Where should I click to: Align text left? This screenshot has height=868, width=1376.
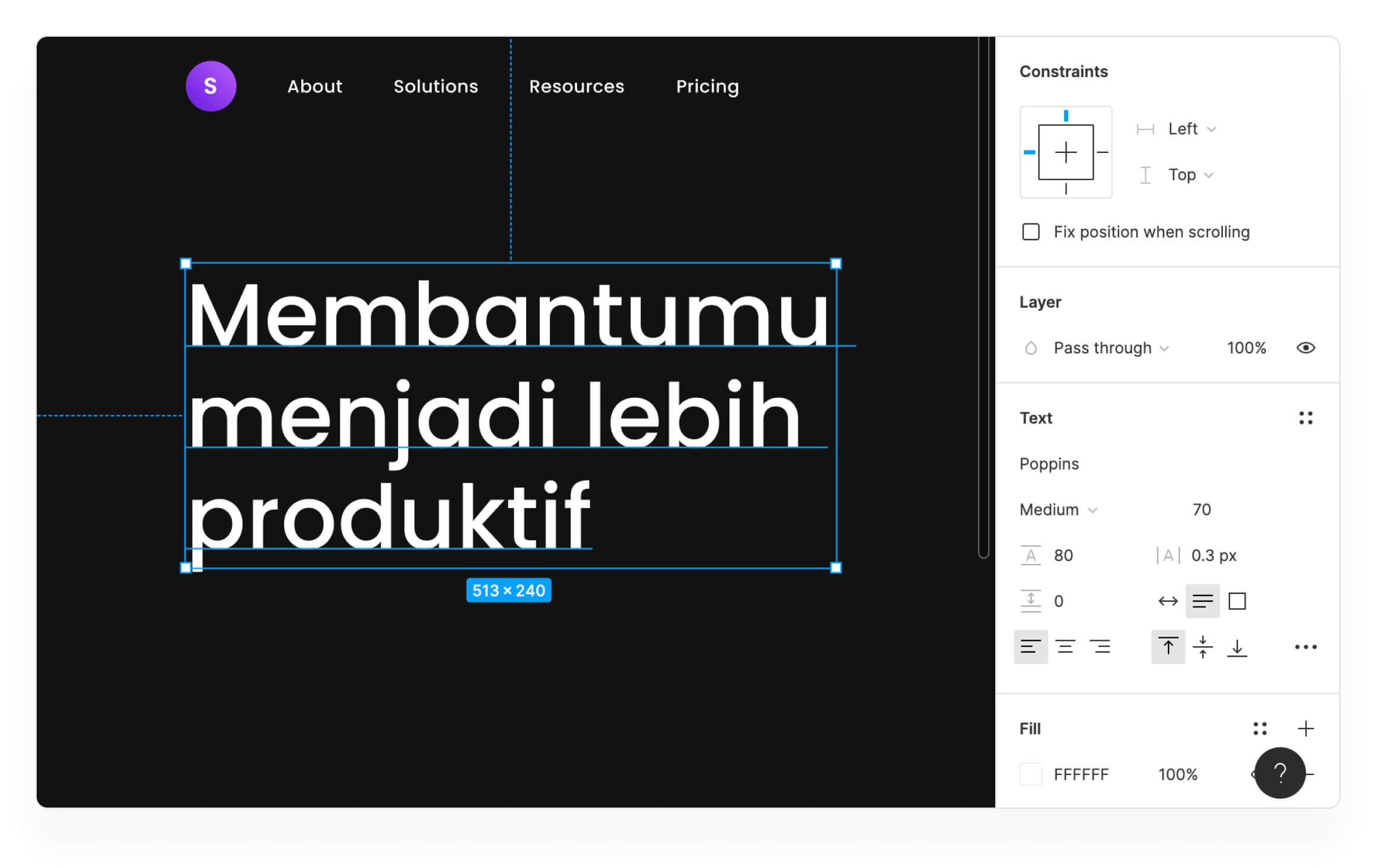pyautogui.click(x=1030, y=646)
